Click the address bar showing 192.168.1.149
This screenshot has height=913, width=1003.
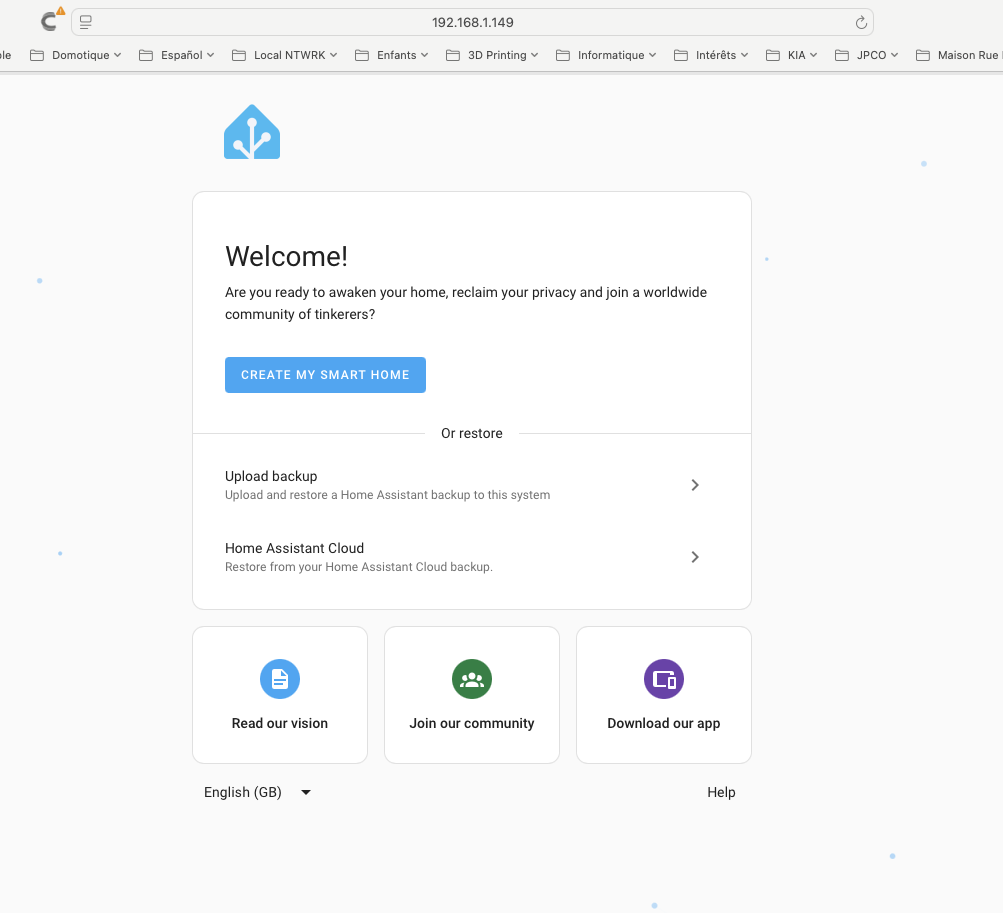point(472,22)
